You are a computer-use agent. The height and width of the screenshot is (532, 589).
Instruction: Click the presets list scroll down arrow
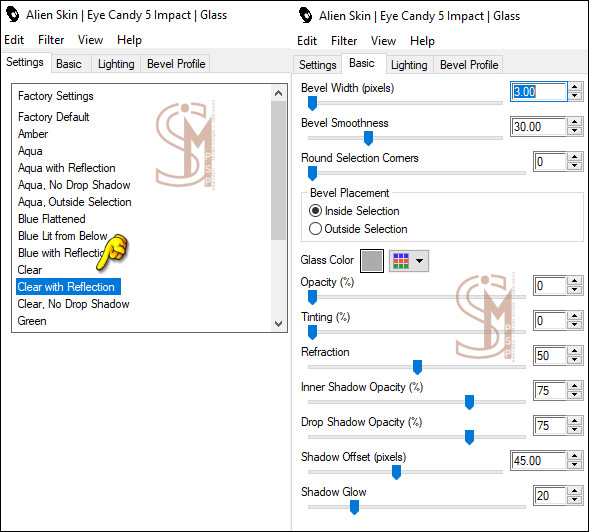tap(278, 323)
